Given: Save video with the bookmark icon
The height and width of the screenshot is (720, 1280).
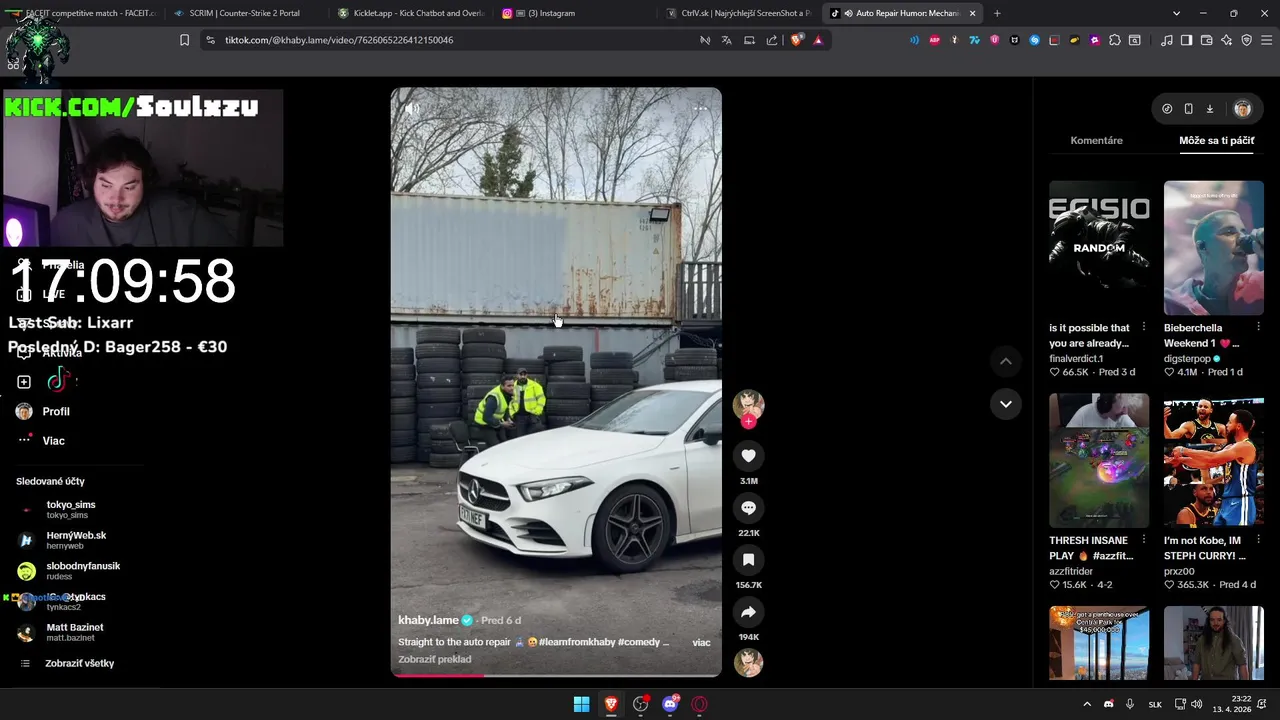Looking at the screenshot, I should point(748,560).
